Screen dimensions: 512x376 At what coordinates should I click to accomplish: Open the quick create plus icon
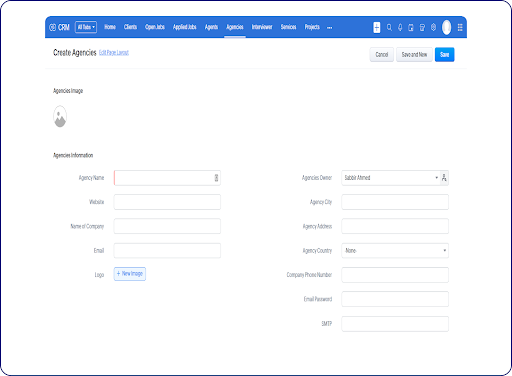pyautogui.click(x=377, y=27)
